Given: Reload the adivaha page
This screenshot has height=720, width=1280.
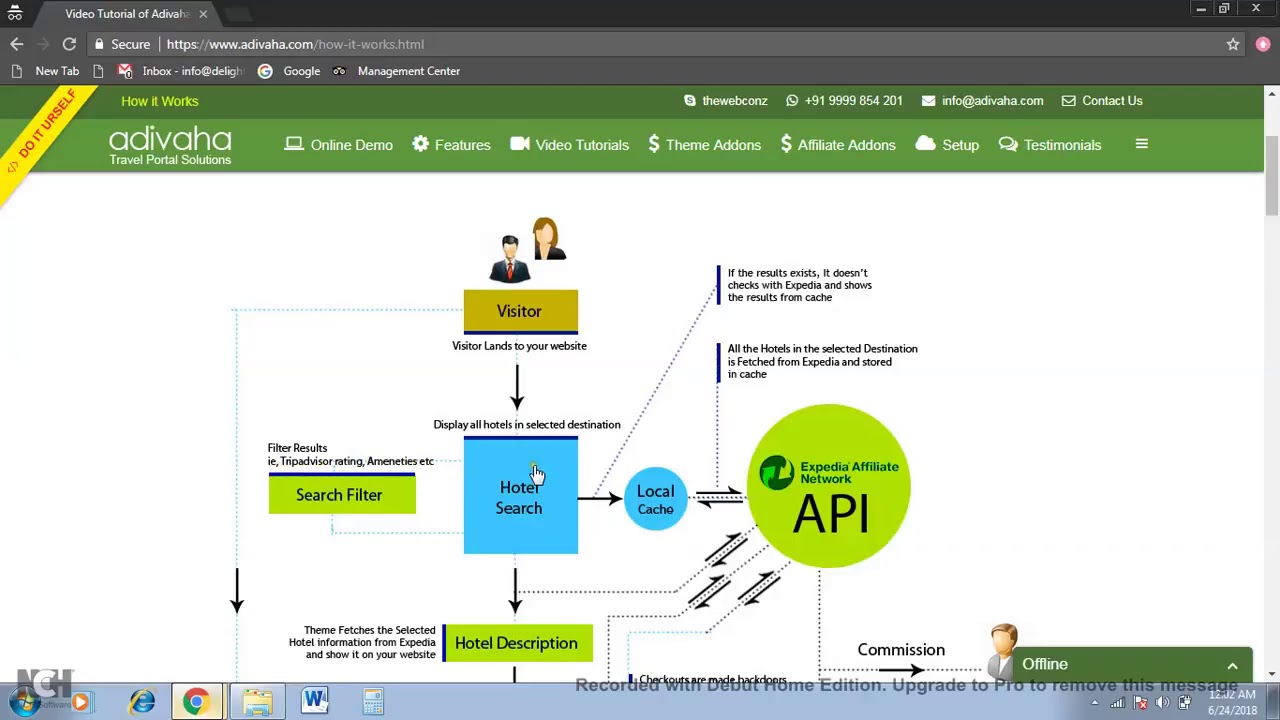Looking at the screenshot, I should (x=69, y=44).
